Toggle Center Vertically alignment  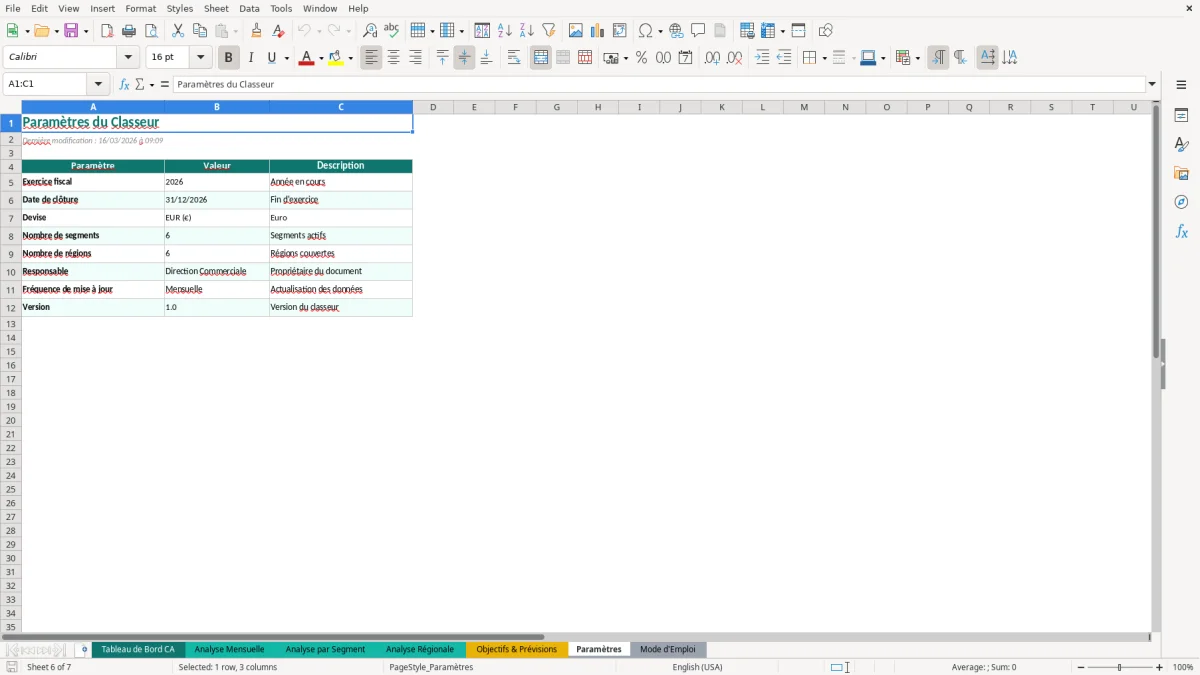pyautogui.click(x=464, y=58)
